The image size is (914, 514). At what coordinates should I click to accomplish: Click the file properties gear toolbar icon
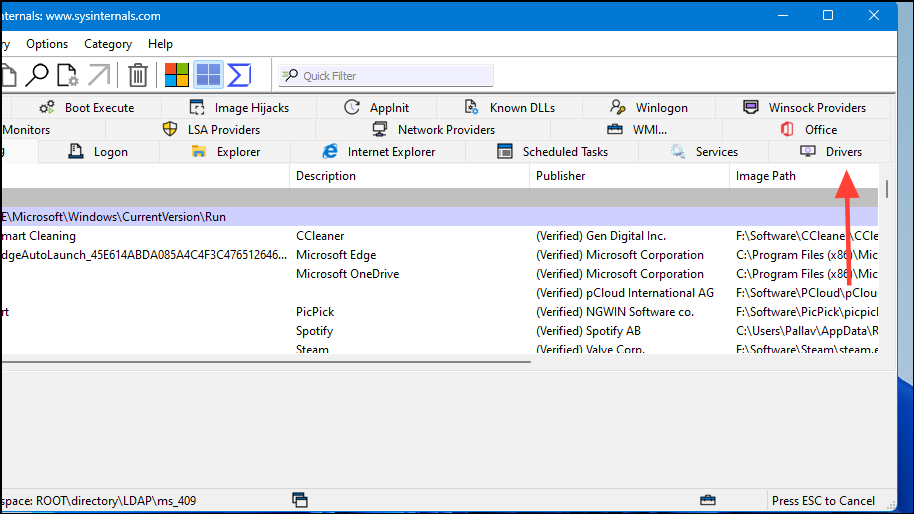tap(67, 75)
